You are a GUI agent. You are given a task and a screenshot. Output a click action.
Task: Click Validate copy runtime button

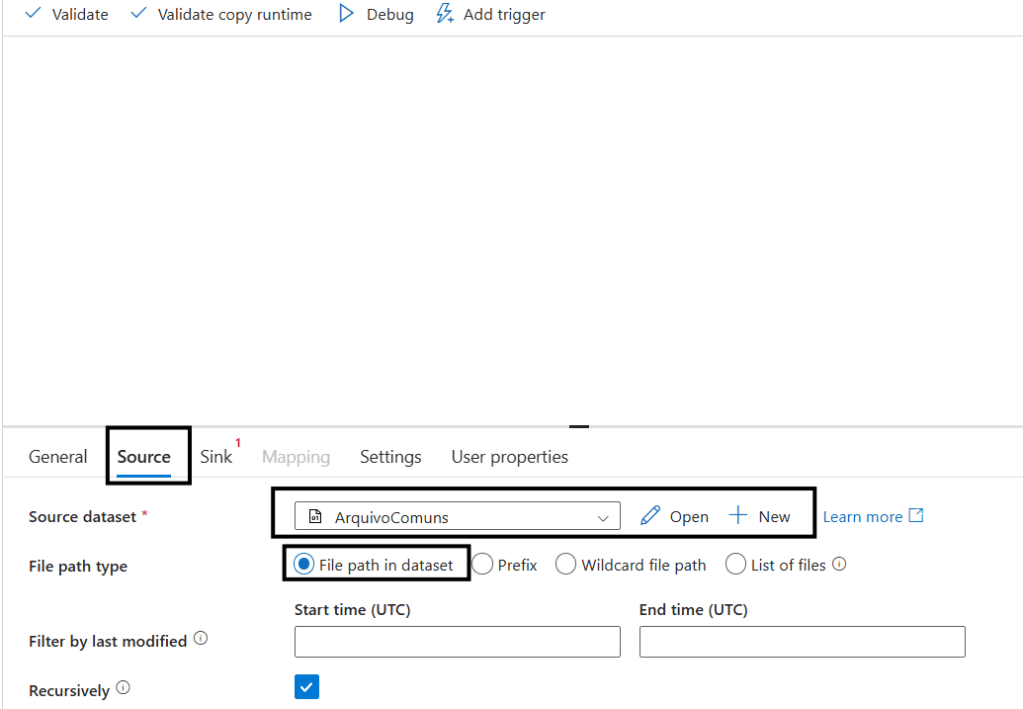(221, 14)
